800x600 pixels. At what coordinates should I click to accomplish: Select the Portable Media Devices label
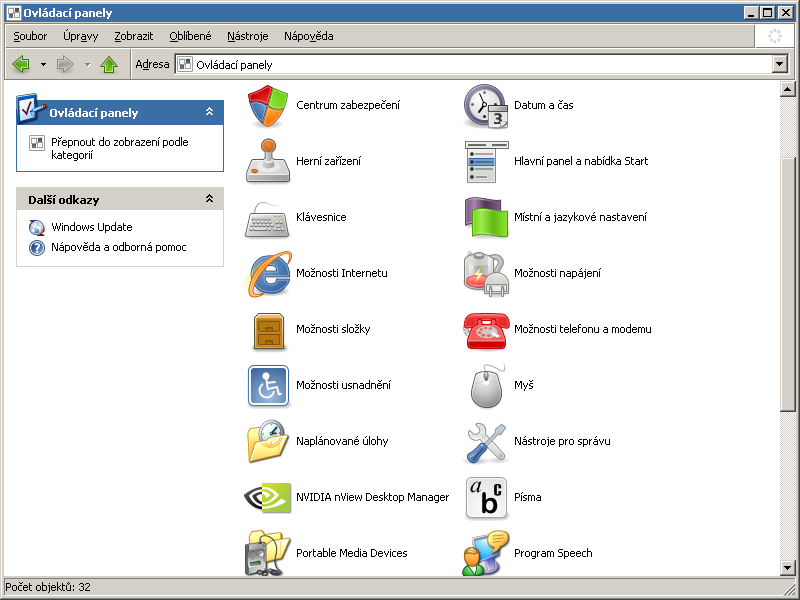point(352,553)
